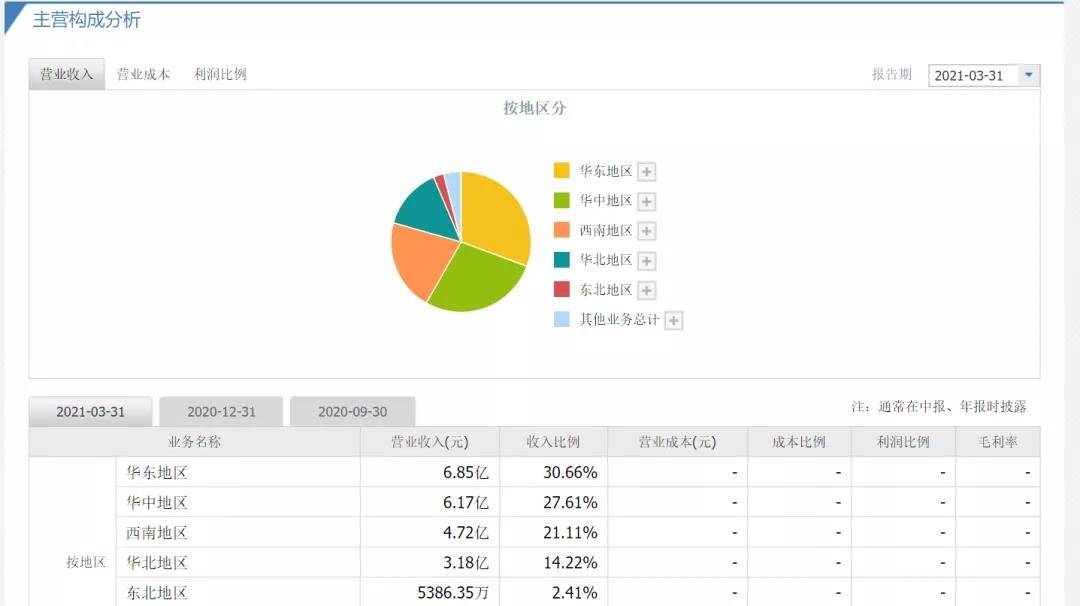Select the 2021-03-31 table tab
Screen dimensions: 1080x606
(x=90, y=412)
